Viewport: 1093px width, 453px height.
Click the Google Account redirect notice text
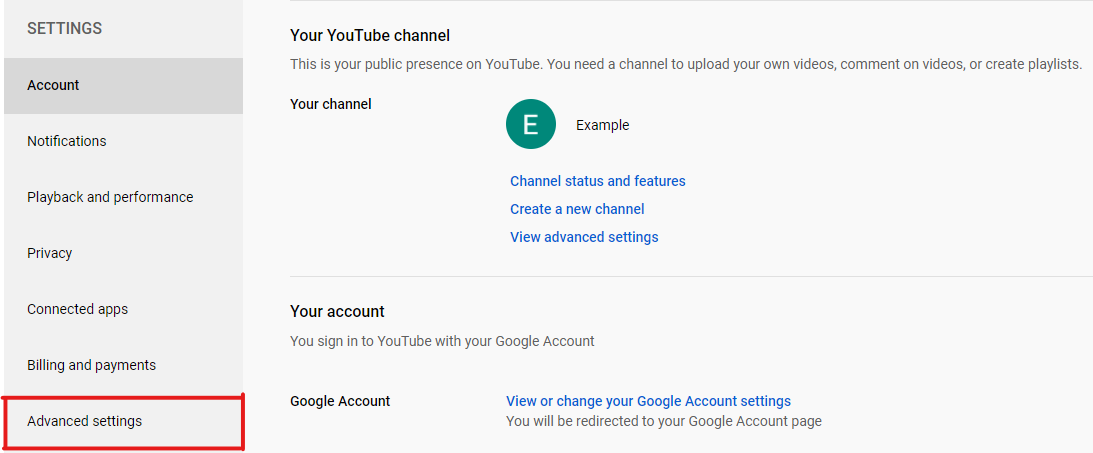point(663,421)
